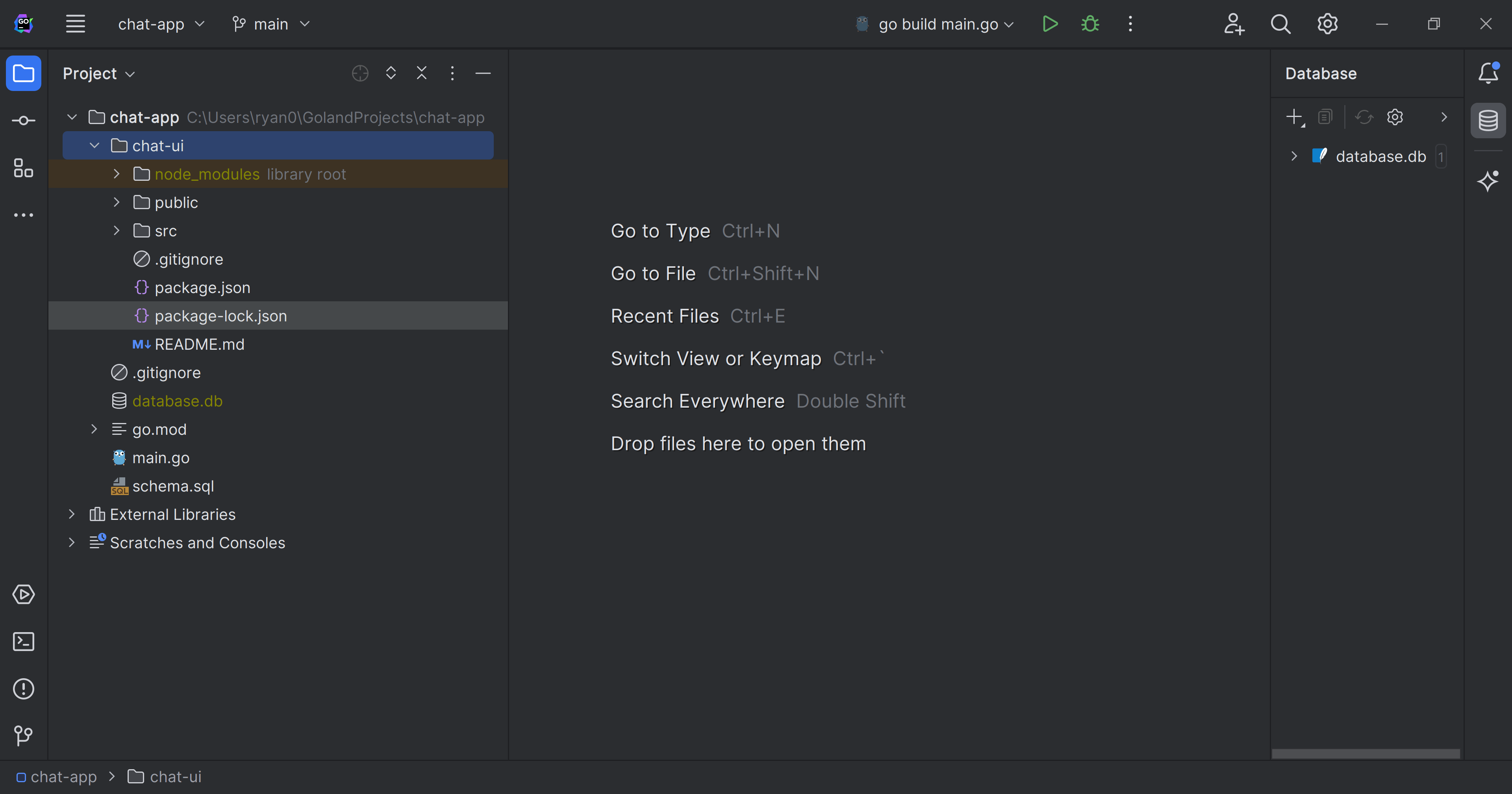Open the main branch dropdown
This screenshot has width=1512, height=794.
click(271, 24)
